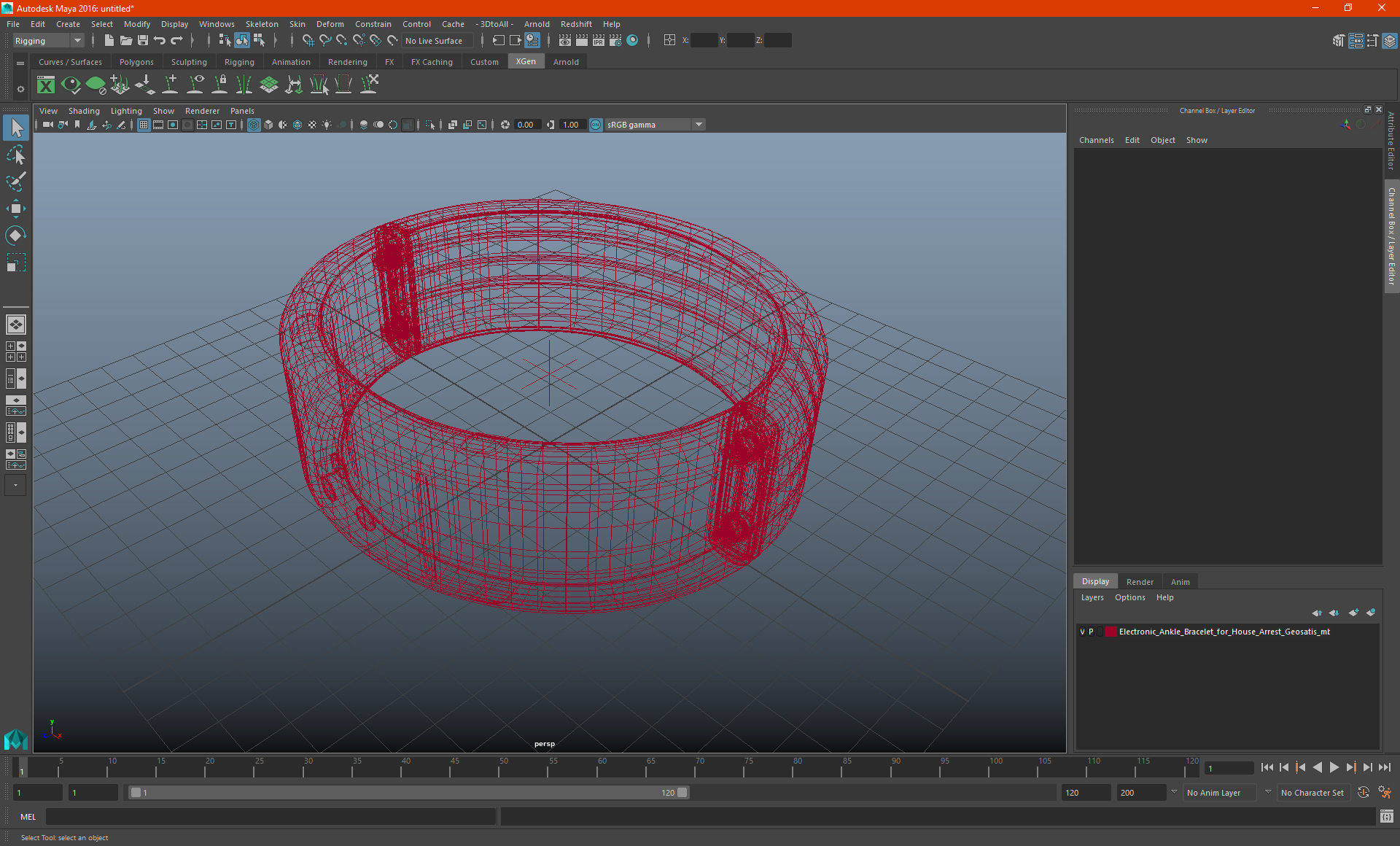The image size is (1400, 846).
Task: Open the Layers menu in Layer Editor
Action: click(x=1092, y=597)
